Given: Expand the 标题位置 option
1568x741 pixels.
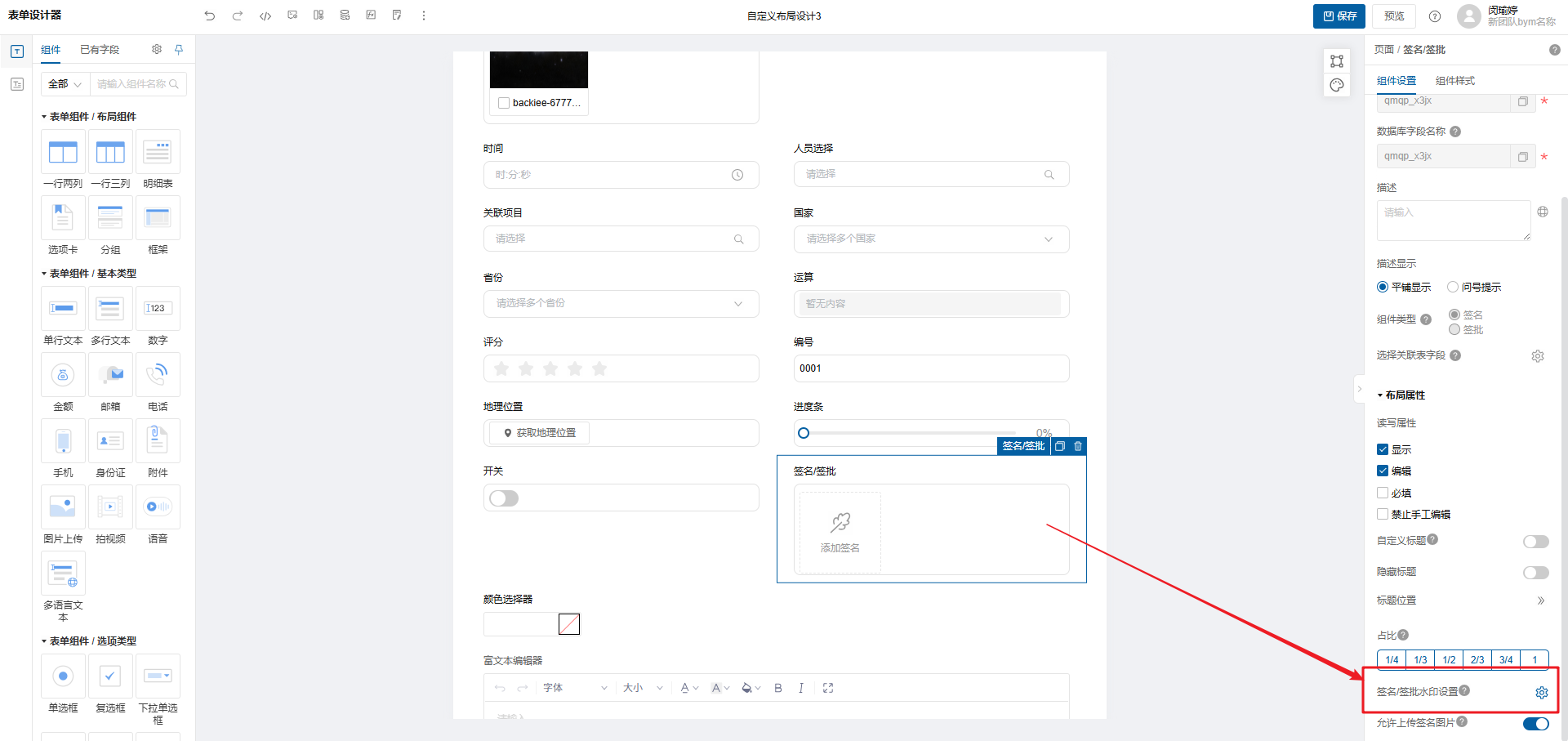Looking at the screenshot, I should click(1541, 600).
